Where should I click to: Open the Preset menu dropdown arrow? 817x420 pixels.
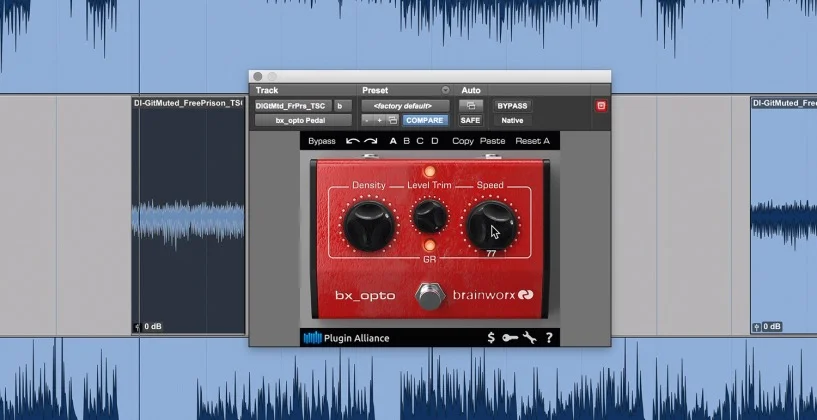pos(445,90)
